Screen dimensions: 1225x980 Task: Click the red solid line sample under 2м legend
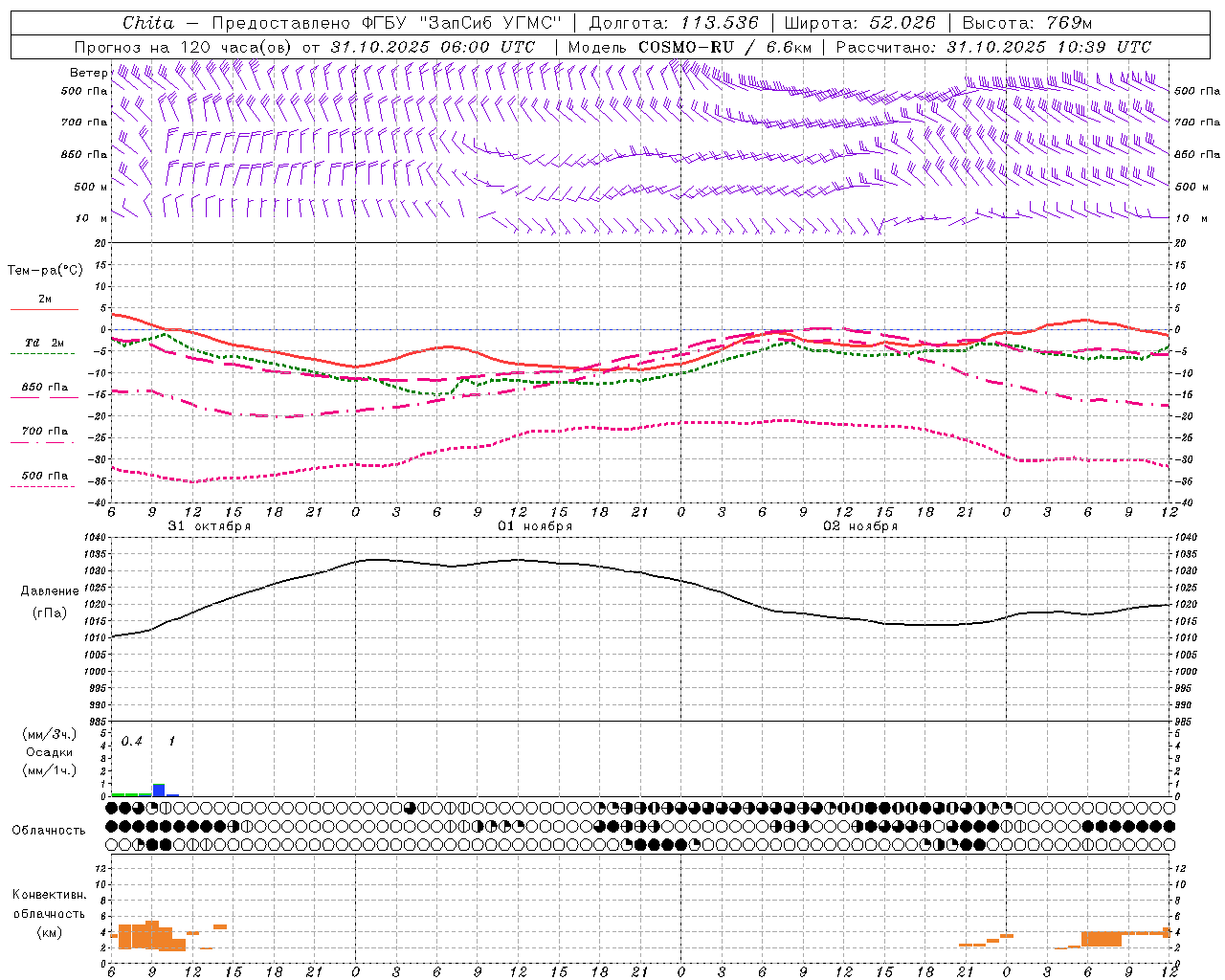[44, 310]
